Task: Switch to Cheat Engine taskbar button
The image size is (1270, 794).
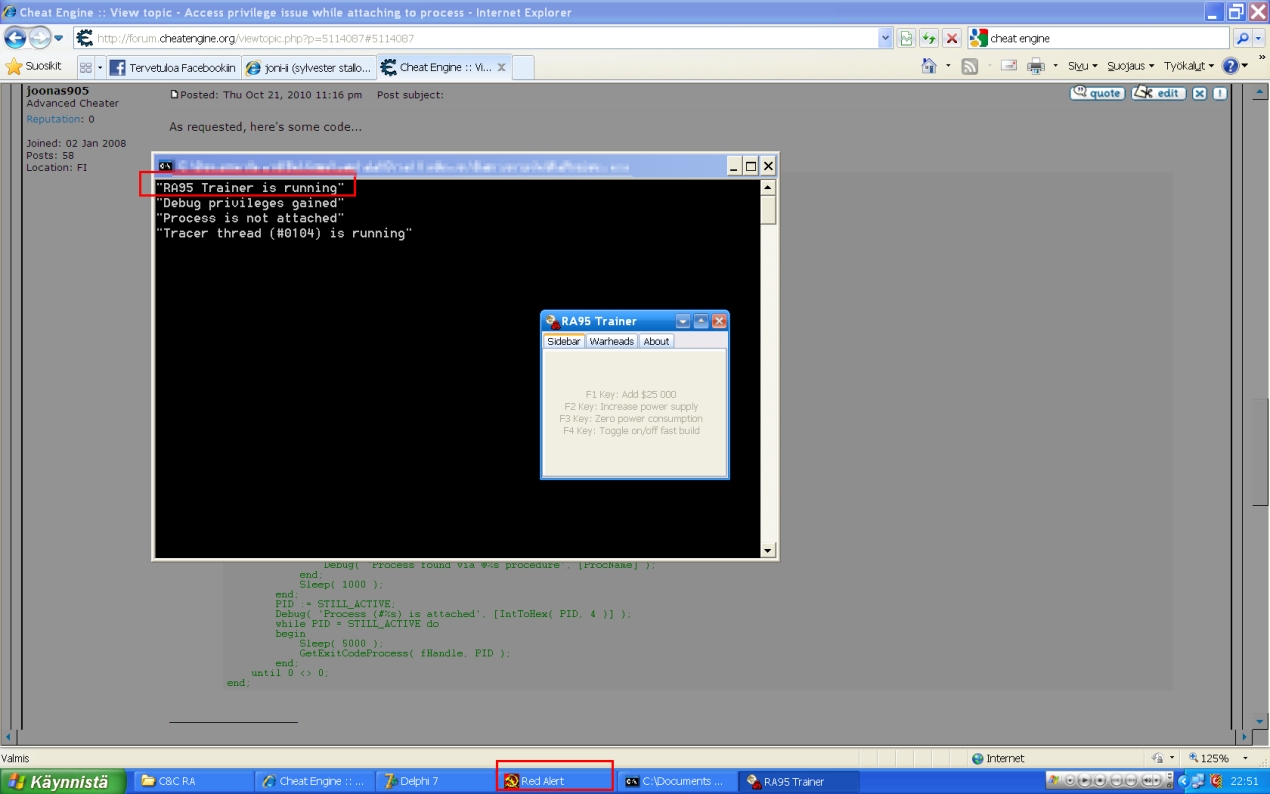Action: coord(313,782)
